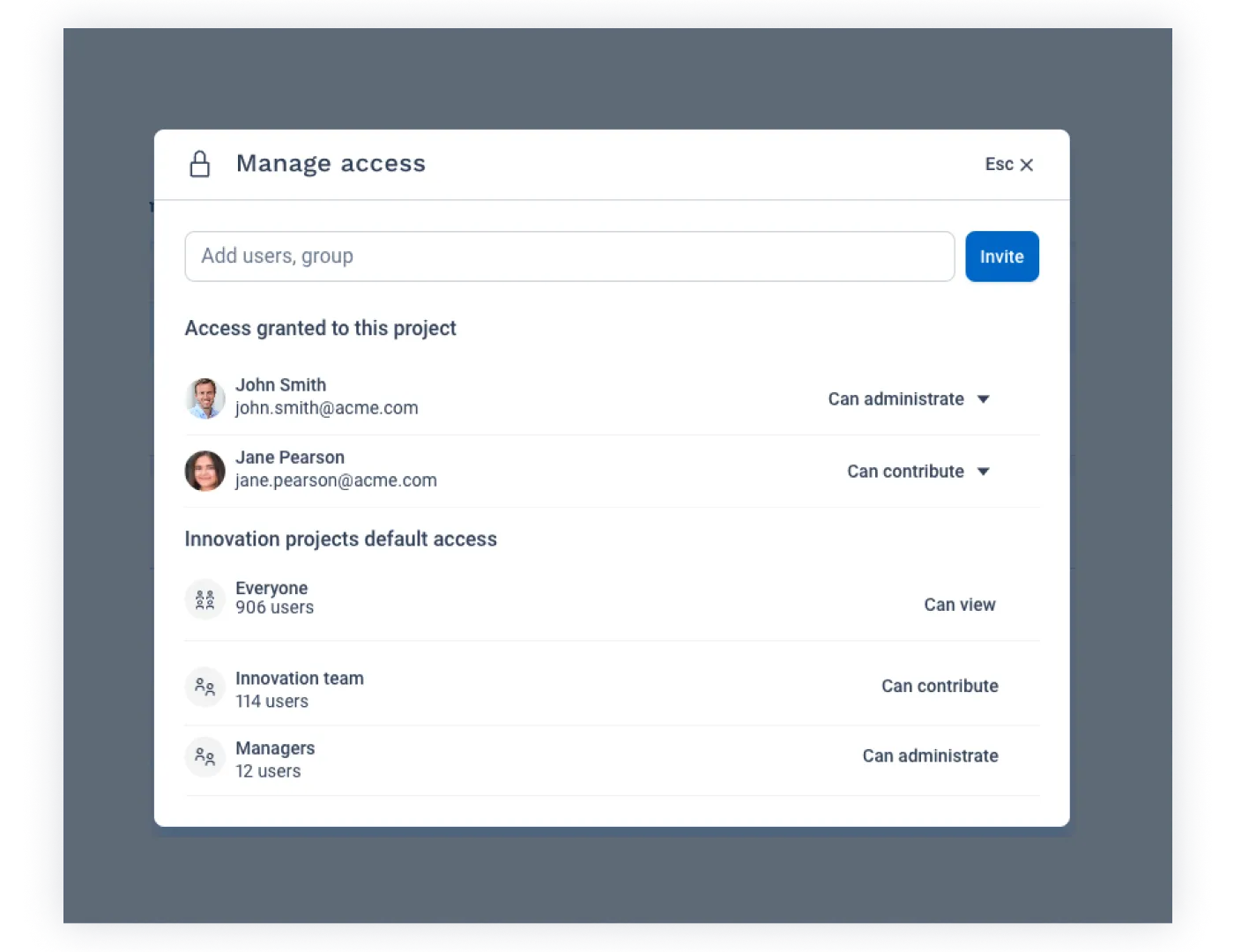
Task: Click Can view permission for Everyone
Action: pos(960,605)
